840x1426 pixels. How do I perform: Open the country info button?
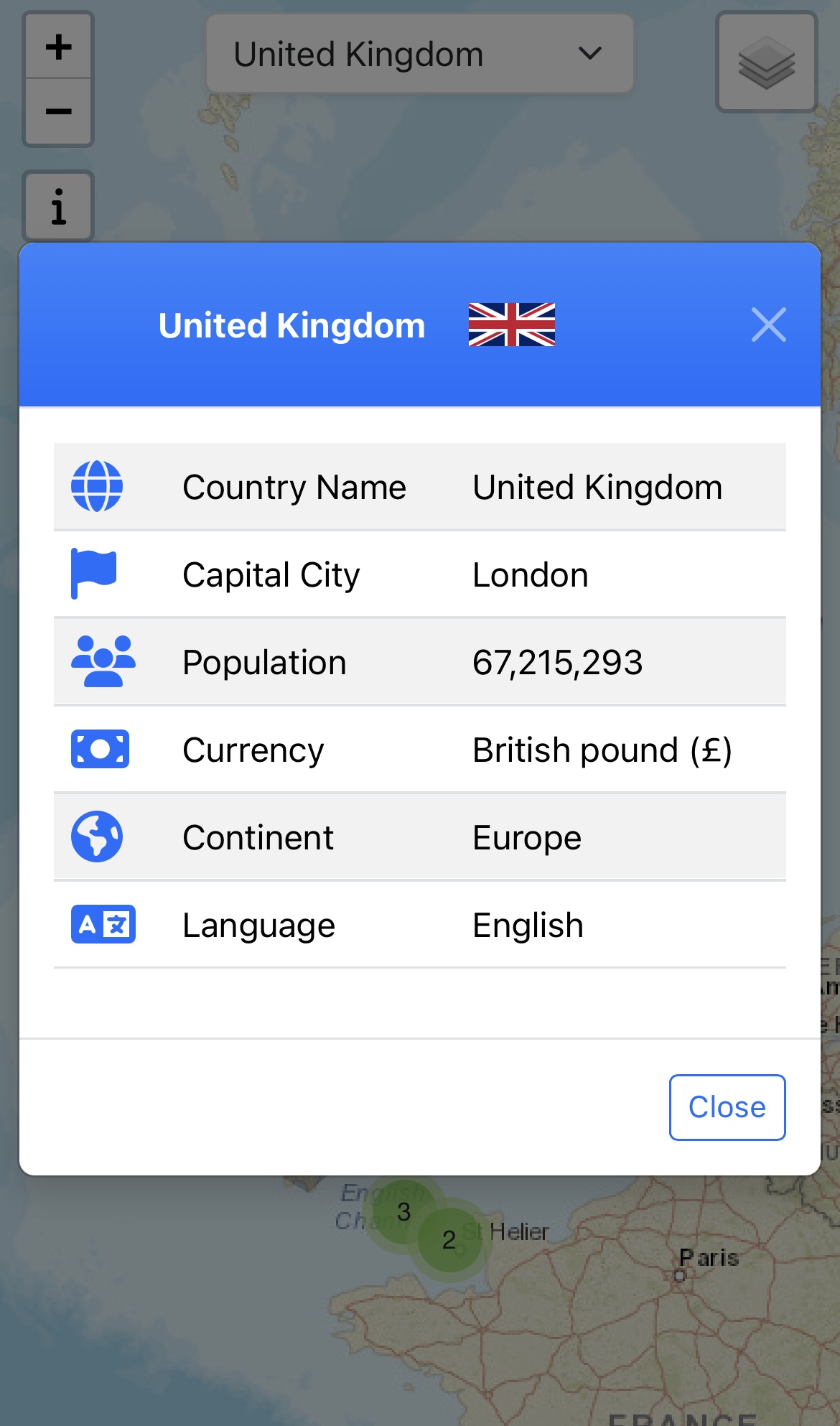tap(58, 207)
